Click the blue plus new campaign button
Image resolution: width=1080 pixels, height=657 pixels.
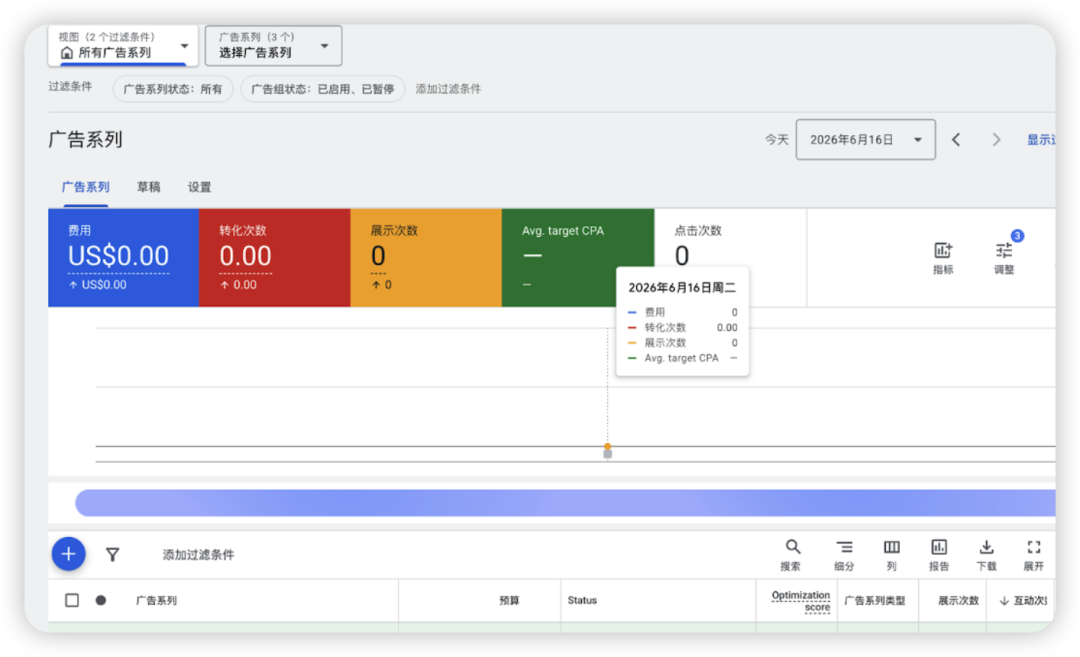pos(69,554)
